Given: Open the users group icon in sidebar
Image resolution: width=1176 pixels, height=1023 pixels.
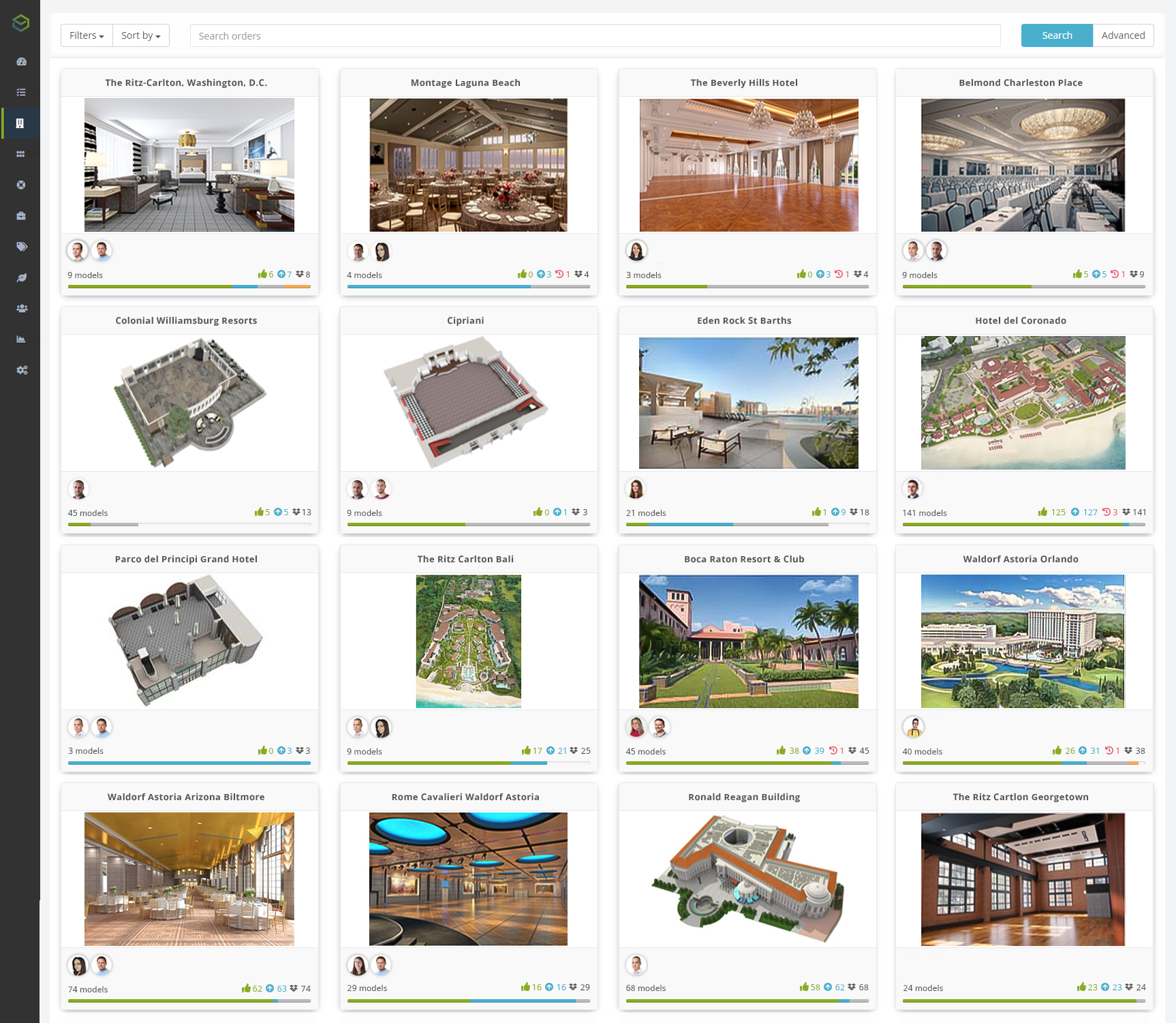Looking at the screenshot, I should pos(22,308).
